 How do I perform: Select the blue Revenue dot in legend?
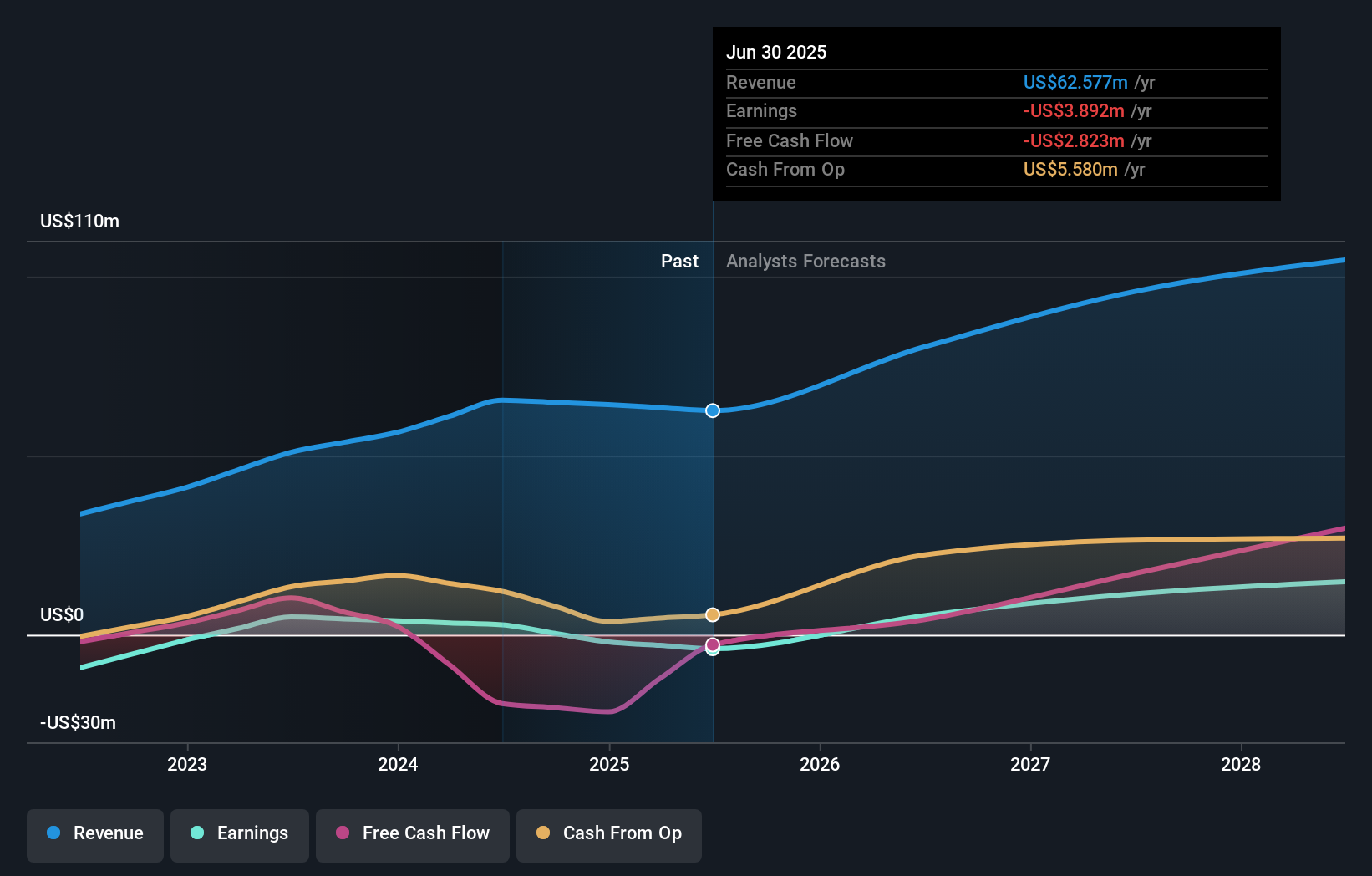coord(53,833)
